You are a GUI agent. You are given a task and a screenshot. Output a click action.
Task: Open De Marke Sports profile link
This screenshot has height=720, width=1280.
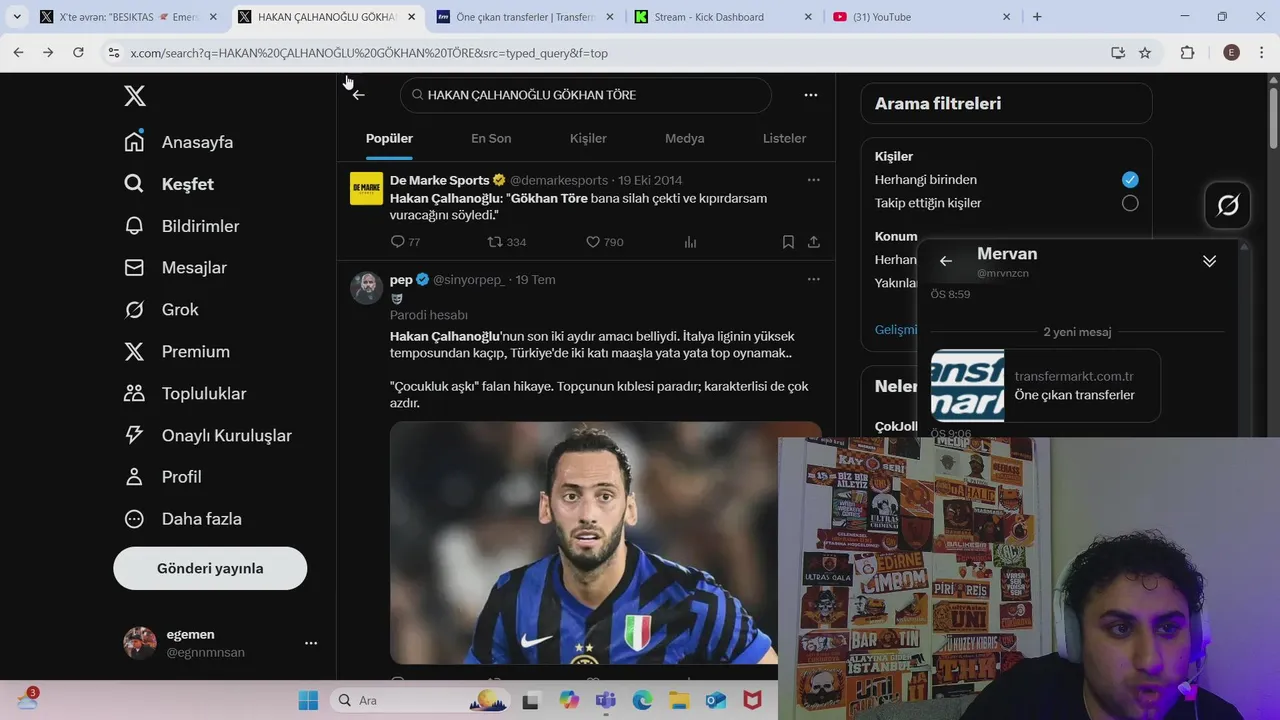point(439,180)
